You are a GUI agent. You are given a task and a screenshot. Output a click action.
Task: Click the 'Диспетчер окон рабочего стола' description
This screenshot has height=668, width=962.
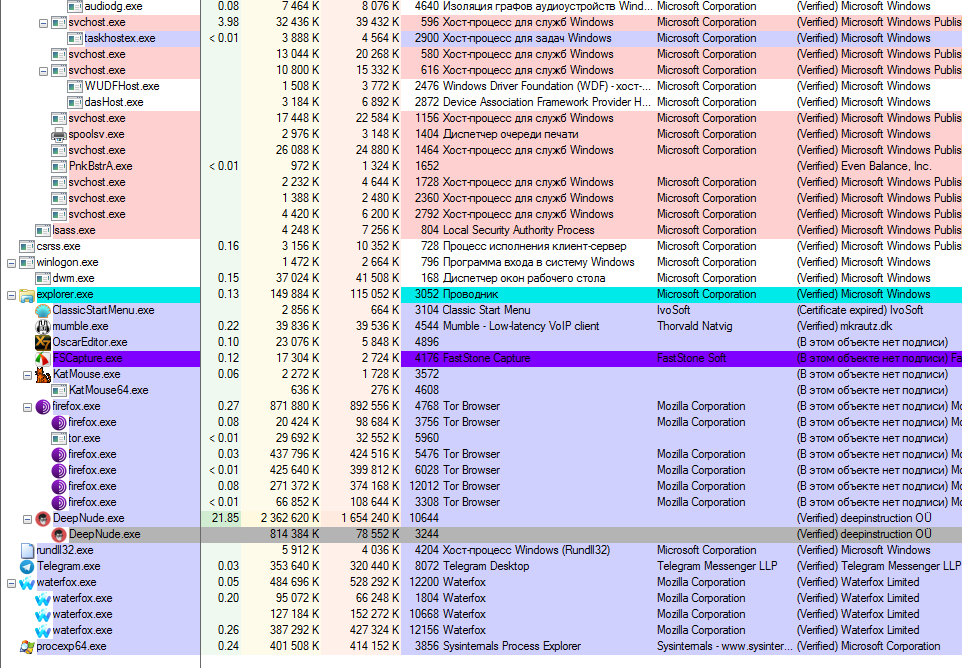524,278
